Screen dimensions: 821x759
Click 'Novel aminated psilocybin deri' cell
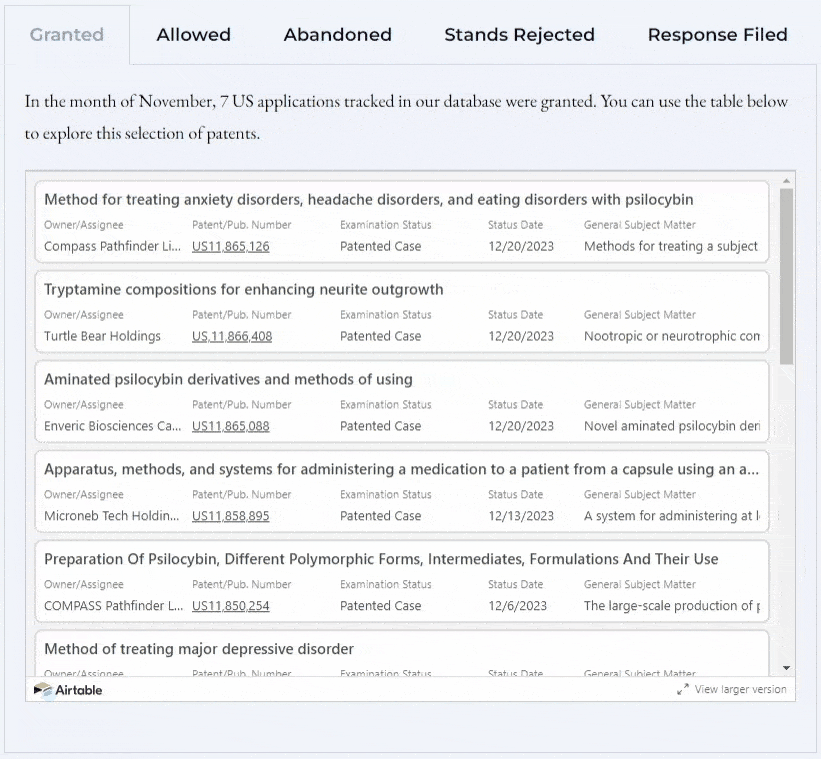click(x=672, y=426)
